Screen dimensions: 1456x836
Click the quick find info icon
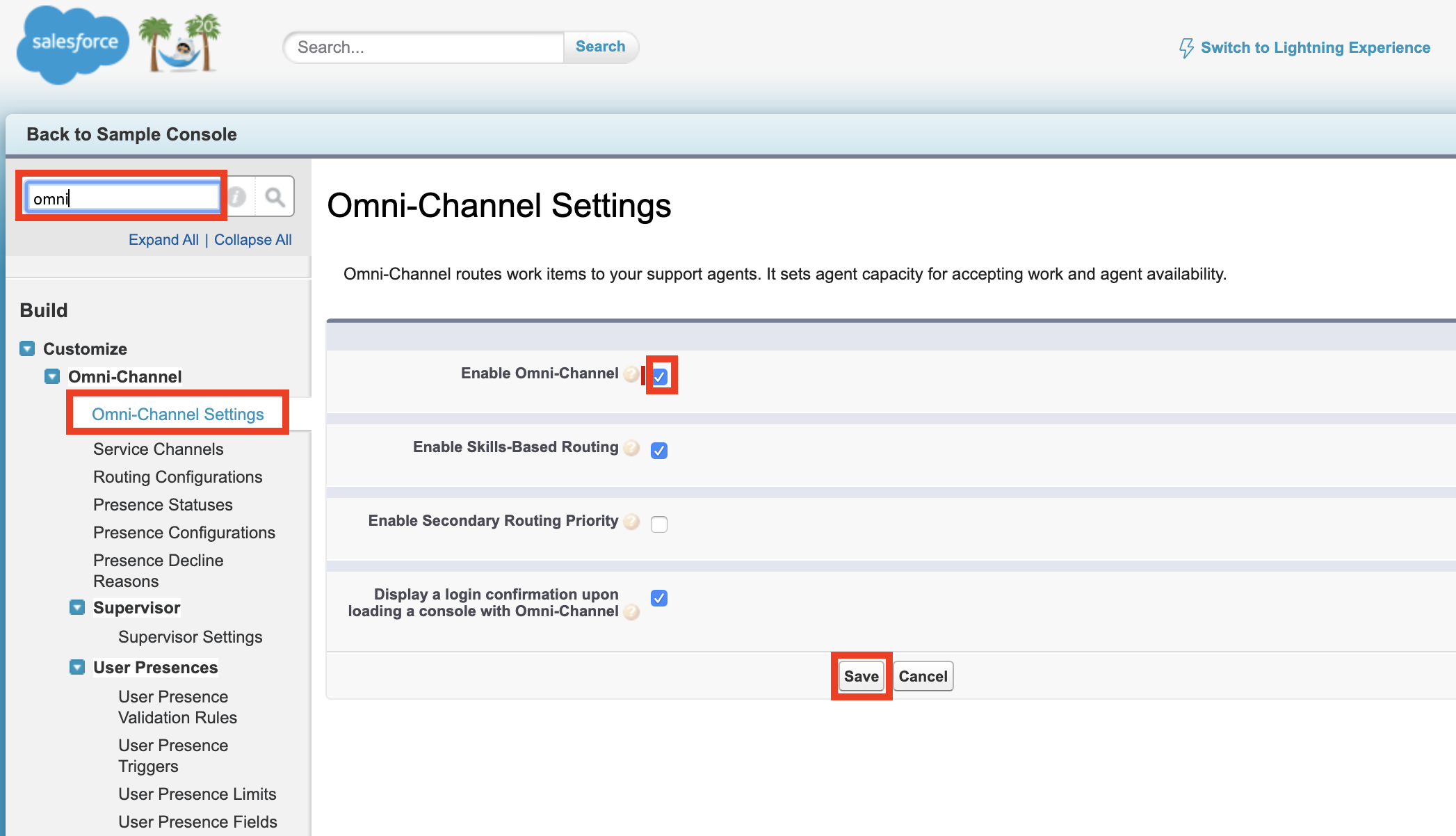pyautogui.click(x=237, y=198)
